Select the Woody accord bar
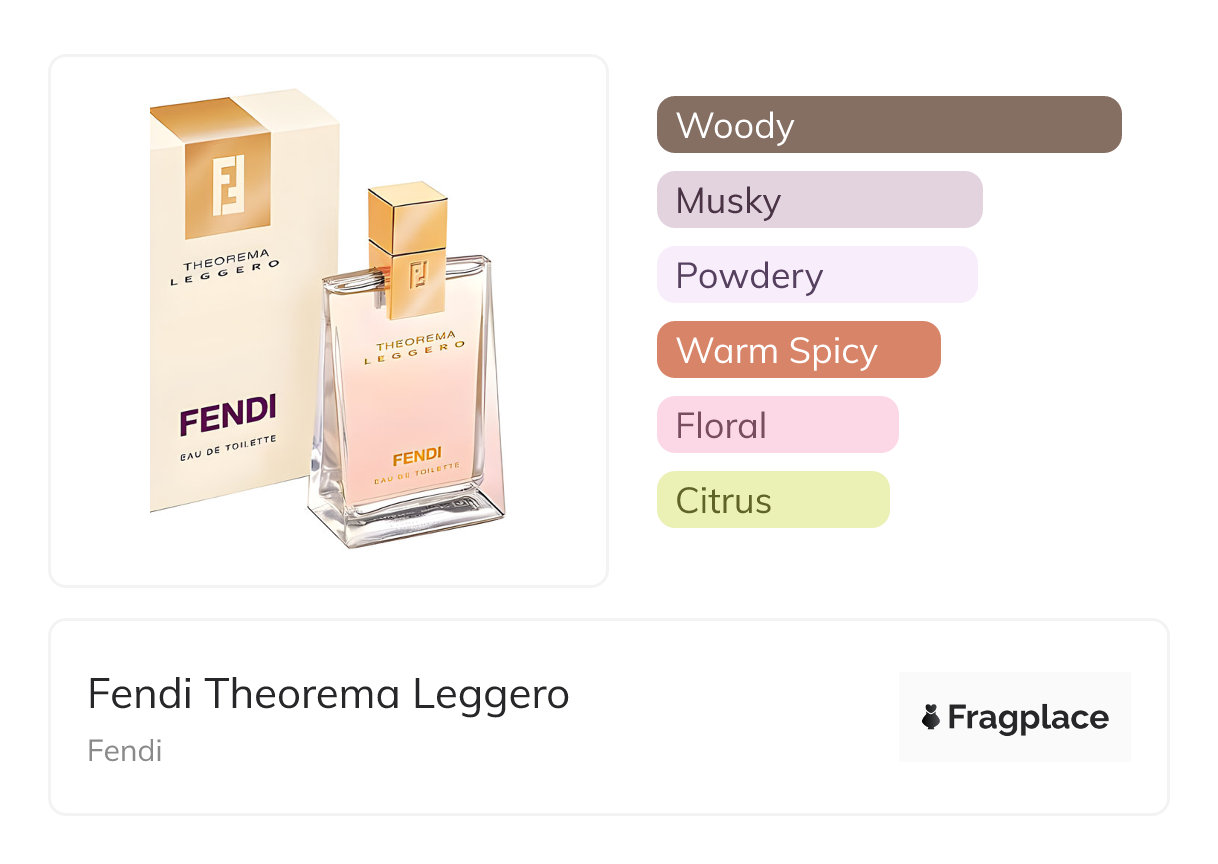This screenshot has width=1218, height=864. 889,125
